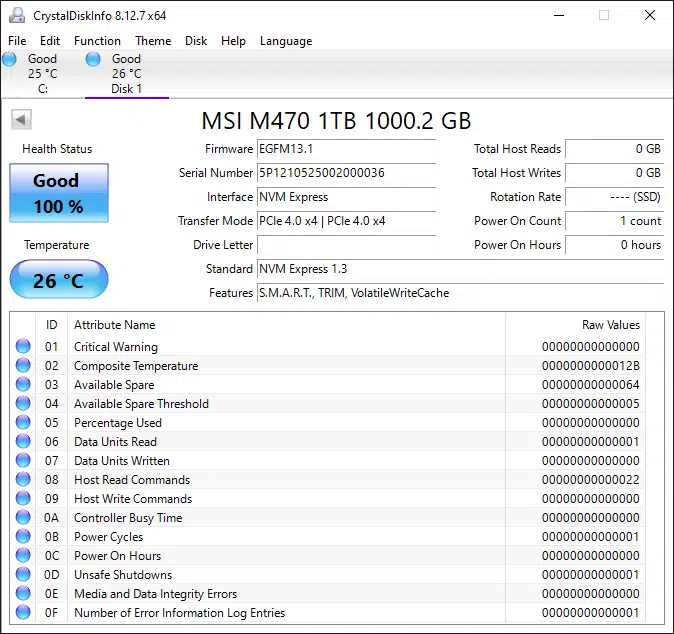Viewport: 674px width, 634px height.
Task: Click the Raw Values column header
Action: tap(575, 325)
